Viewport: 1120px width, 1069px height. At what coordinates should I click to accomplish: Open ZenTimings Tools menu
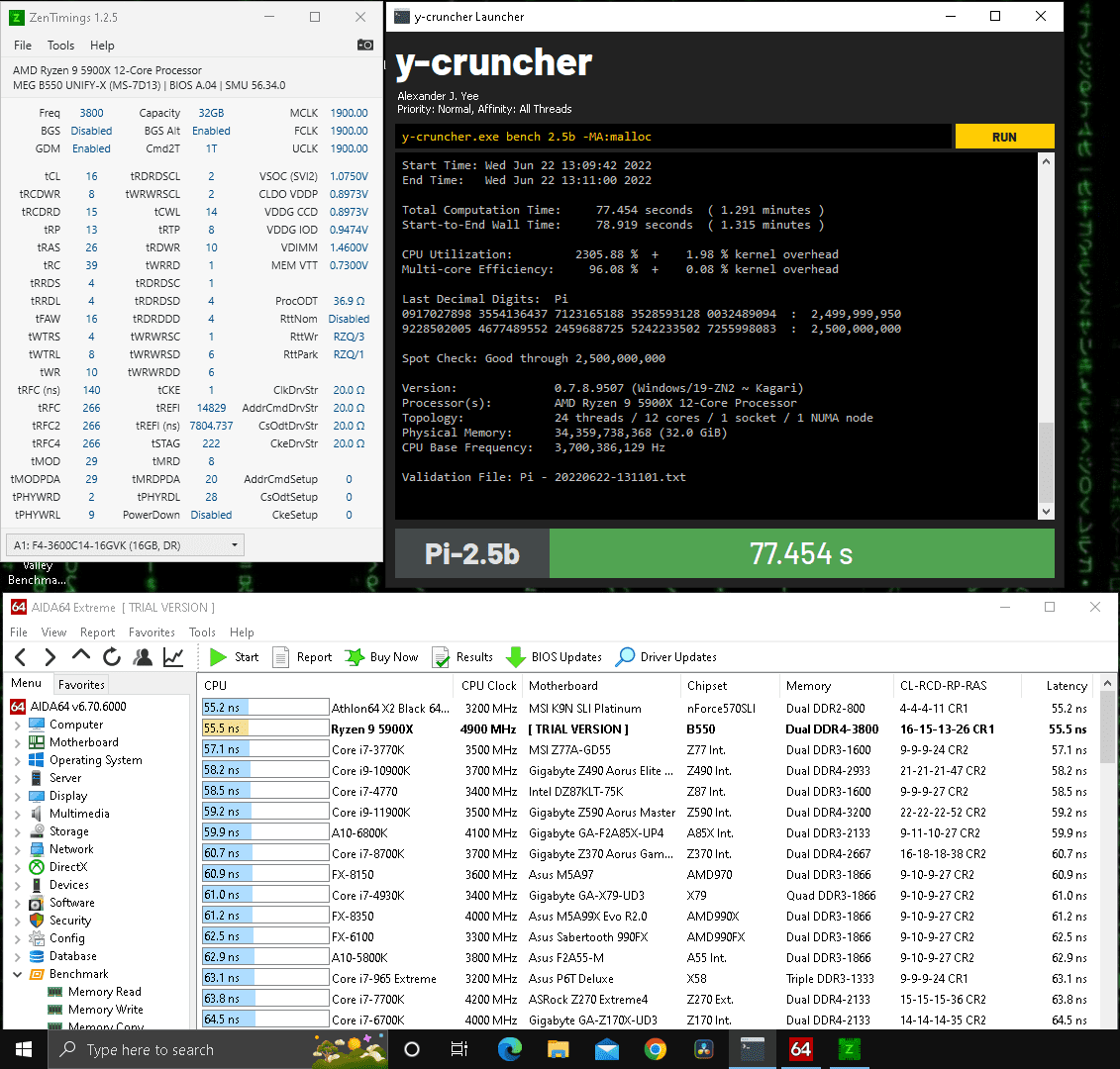point(60,45)
